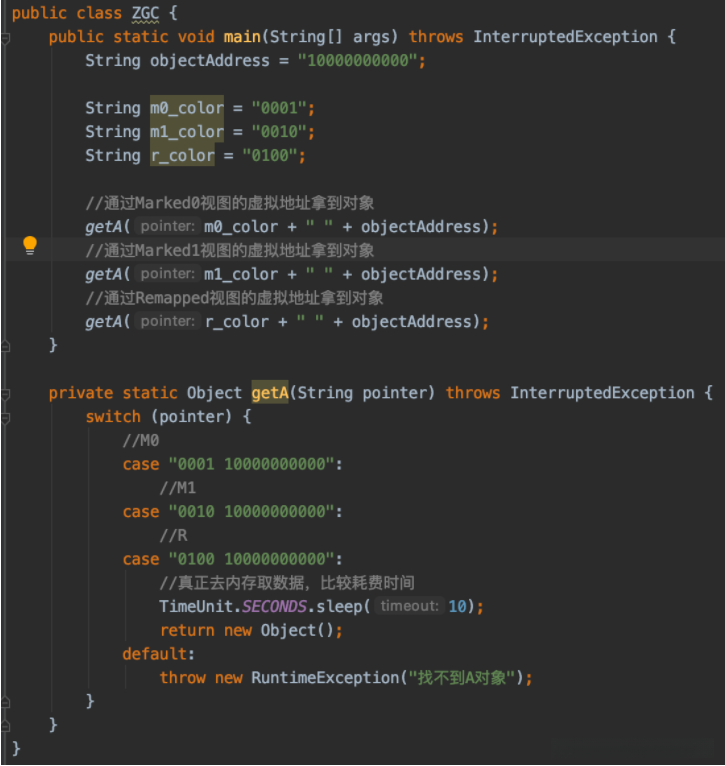Click the class name ZGC
The width and height of the screenshot is (725, 766).
(x=145, y=13)
